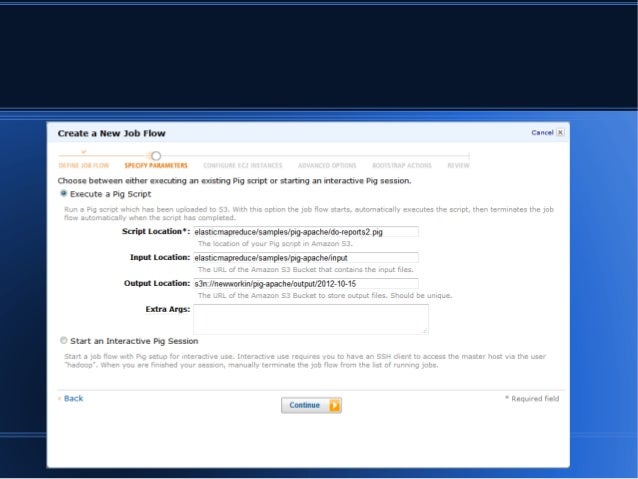Select Execute a Pig Script radio button
Image resolution: width=638 pixels, height=479 pixels.
click(63, 193)
